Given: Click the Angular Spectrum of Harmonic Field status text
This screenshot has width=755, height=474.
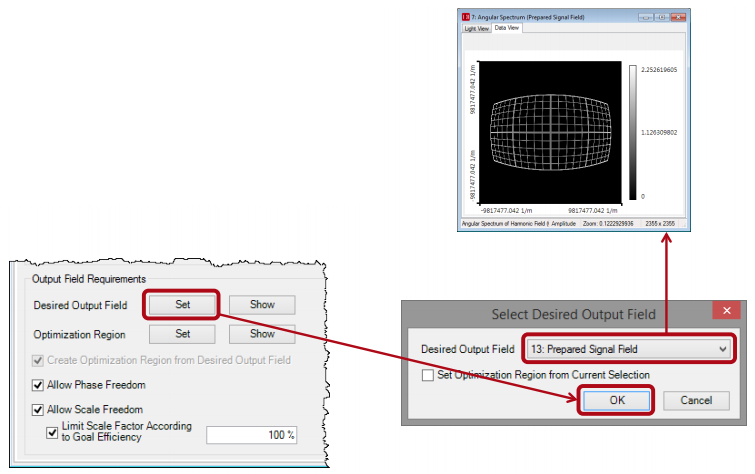Looking at the screenshot, I should (505, 224).
